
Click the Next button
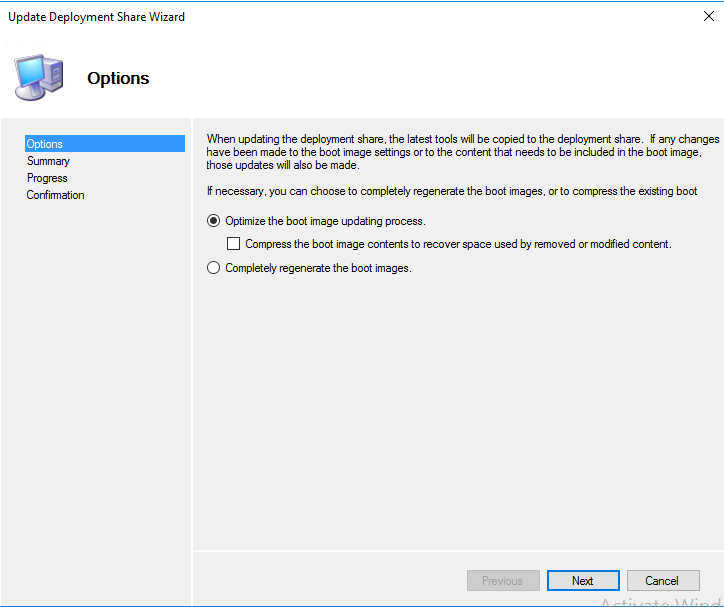point(583,580)
